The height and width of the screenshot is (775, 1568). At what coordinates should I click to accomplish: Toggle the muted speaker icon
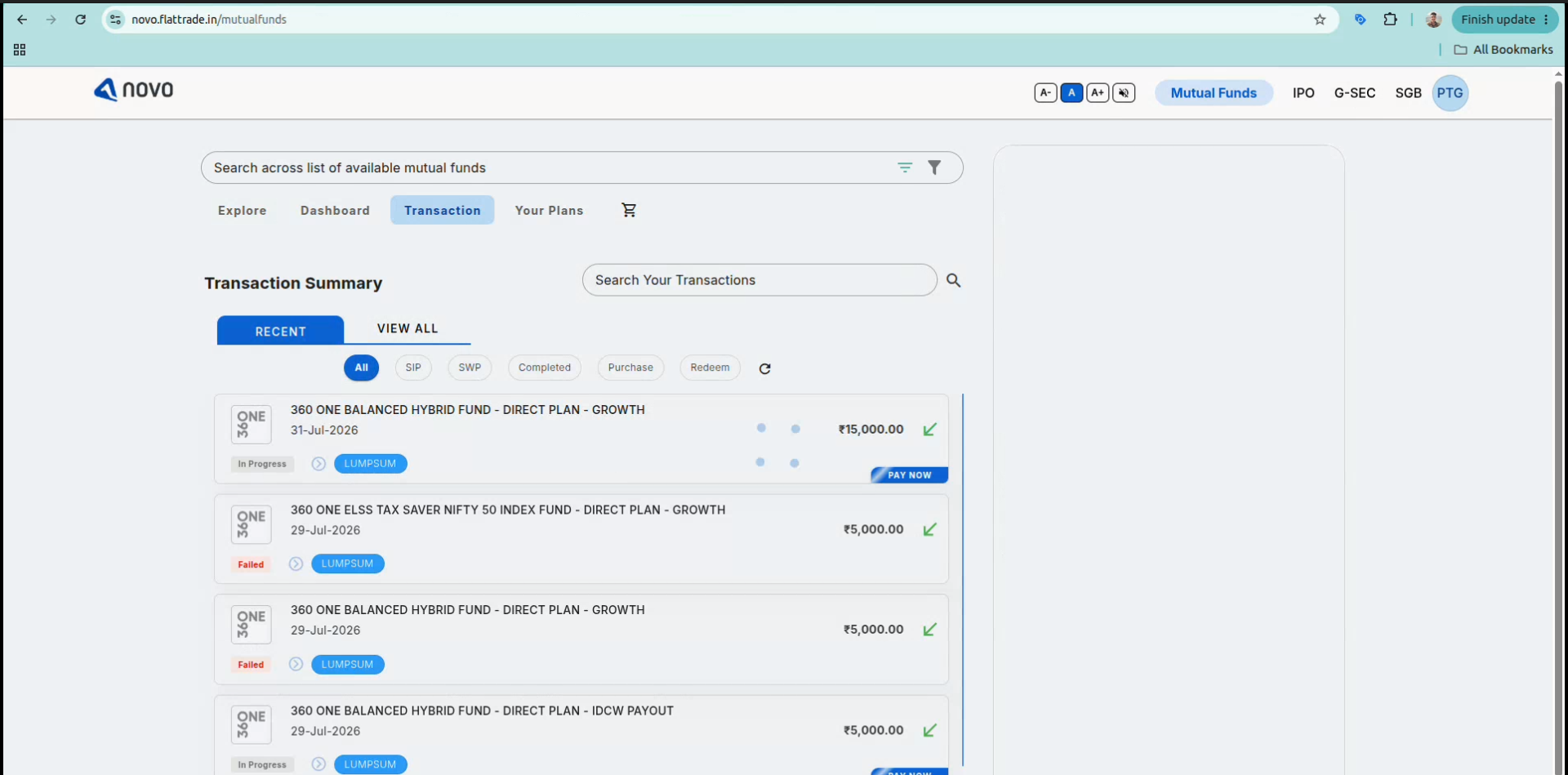(1124, 93)
